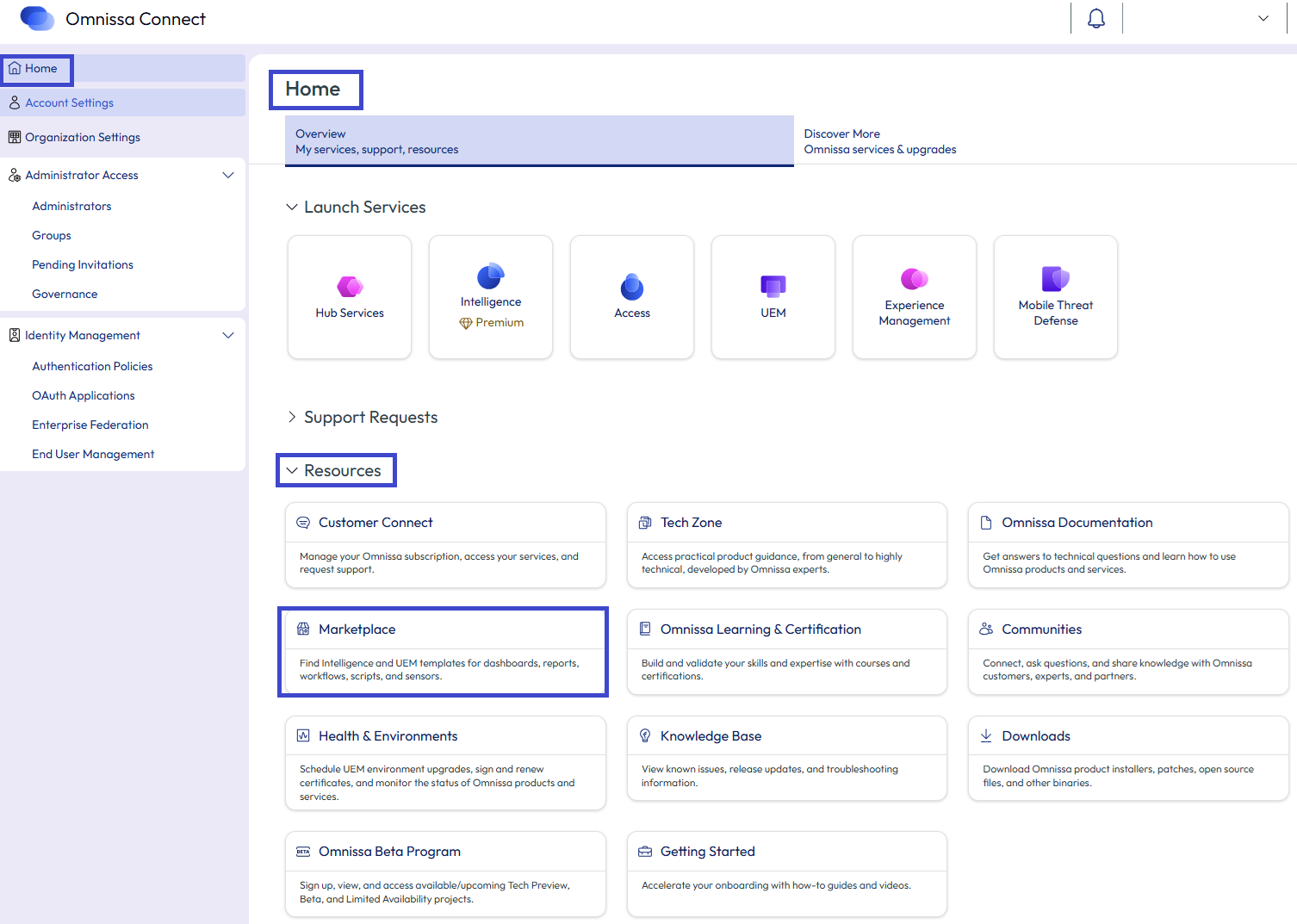Image resolution: width=1297 pixels, height=924 pixels.
Task: Click the Omnissa Documentation page icon
Action: (986, 523)
